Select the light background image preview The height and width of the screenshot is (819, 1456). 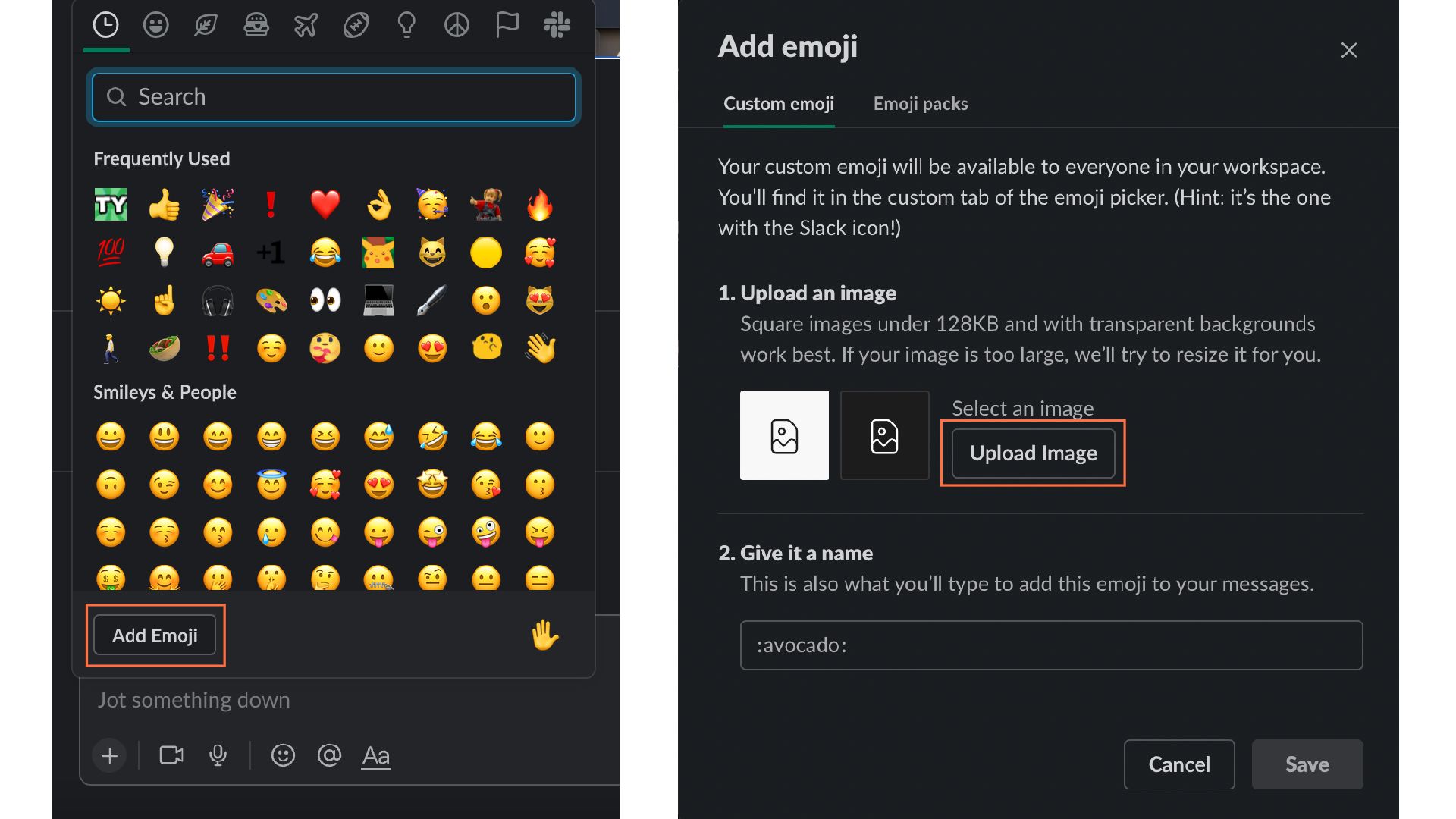784,435
